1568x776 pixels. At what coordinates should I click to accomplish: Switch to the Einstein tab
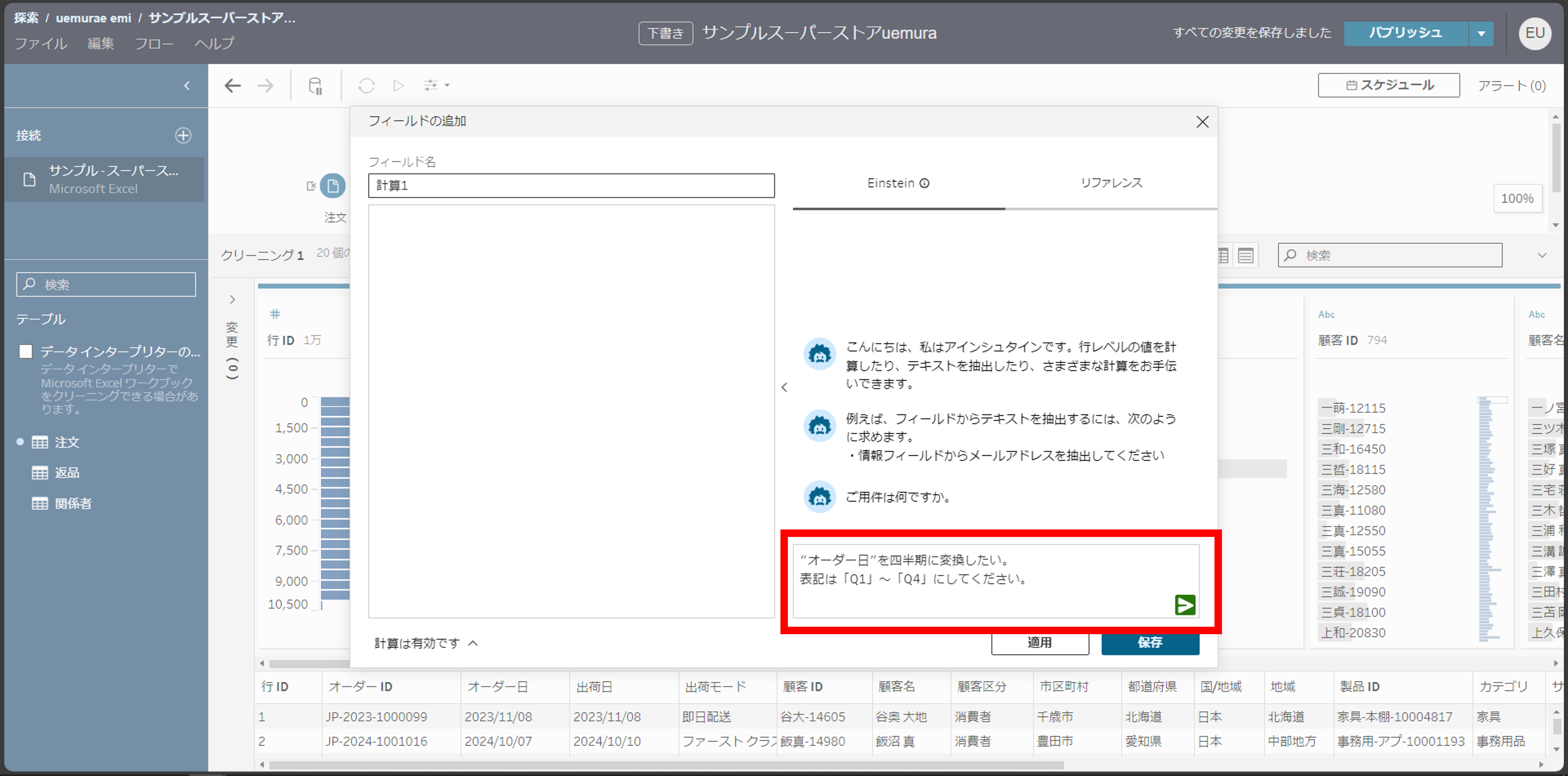898,184
